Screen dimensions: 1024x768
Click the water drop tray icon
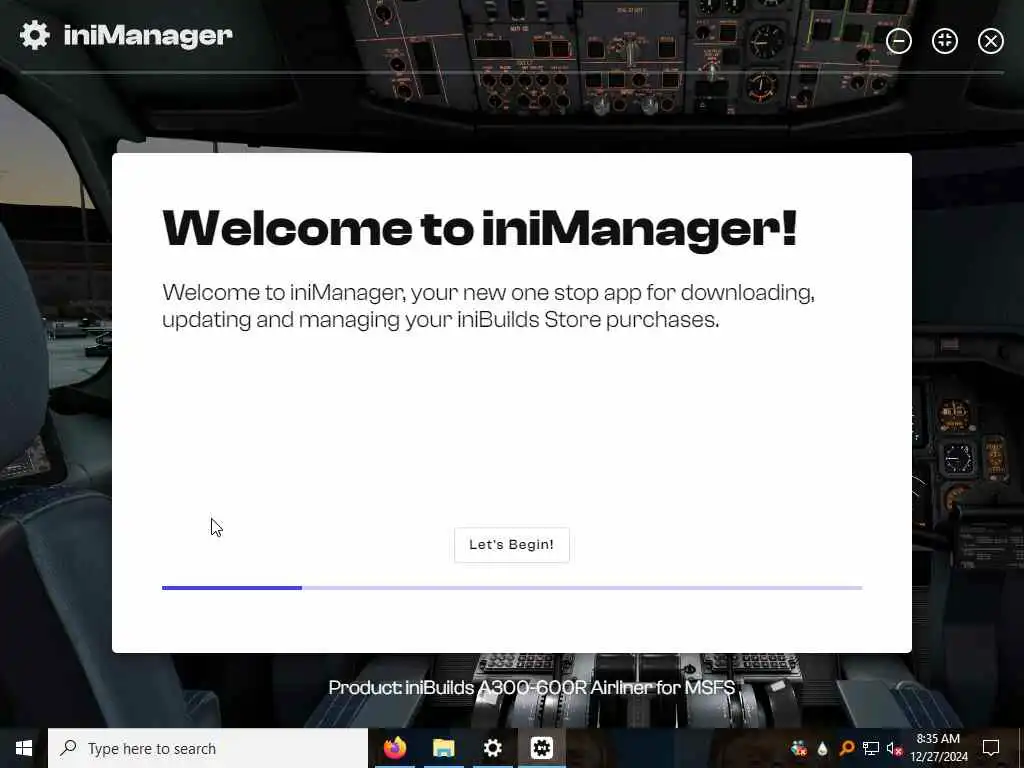coord(822,748)
